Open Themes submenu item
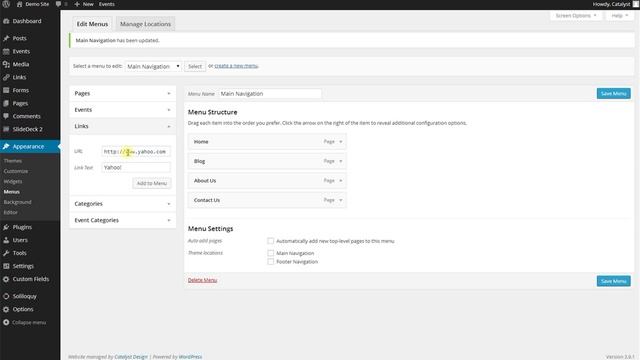The image size is (640, 360). [x=13, y=161]
